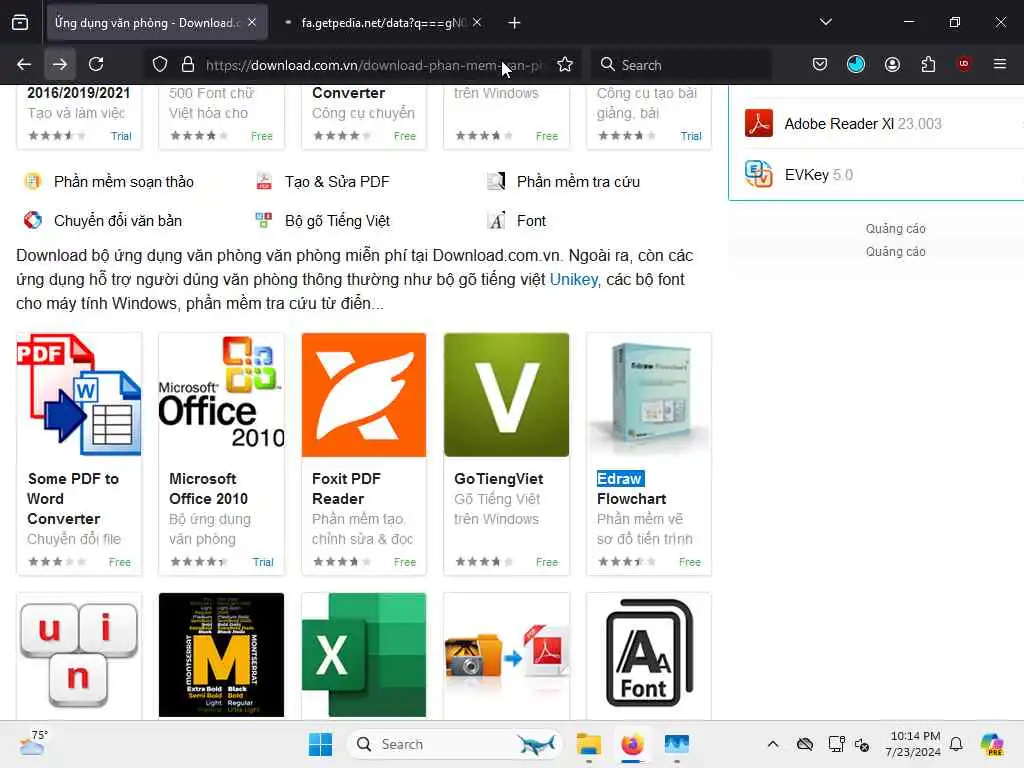
Task: Open a new browser tab
Action: pos(514,23)
